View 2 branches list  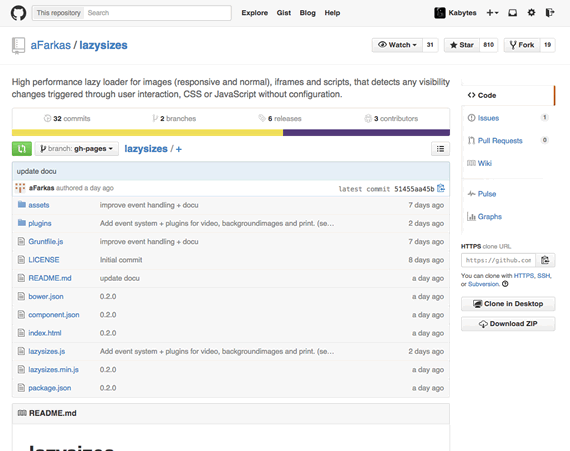[174, 118]
